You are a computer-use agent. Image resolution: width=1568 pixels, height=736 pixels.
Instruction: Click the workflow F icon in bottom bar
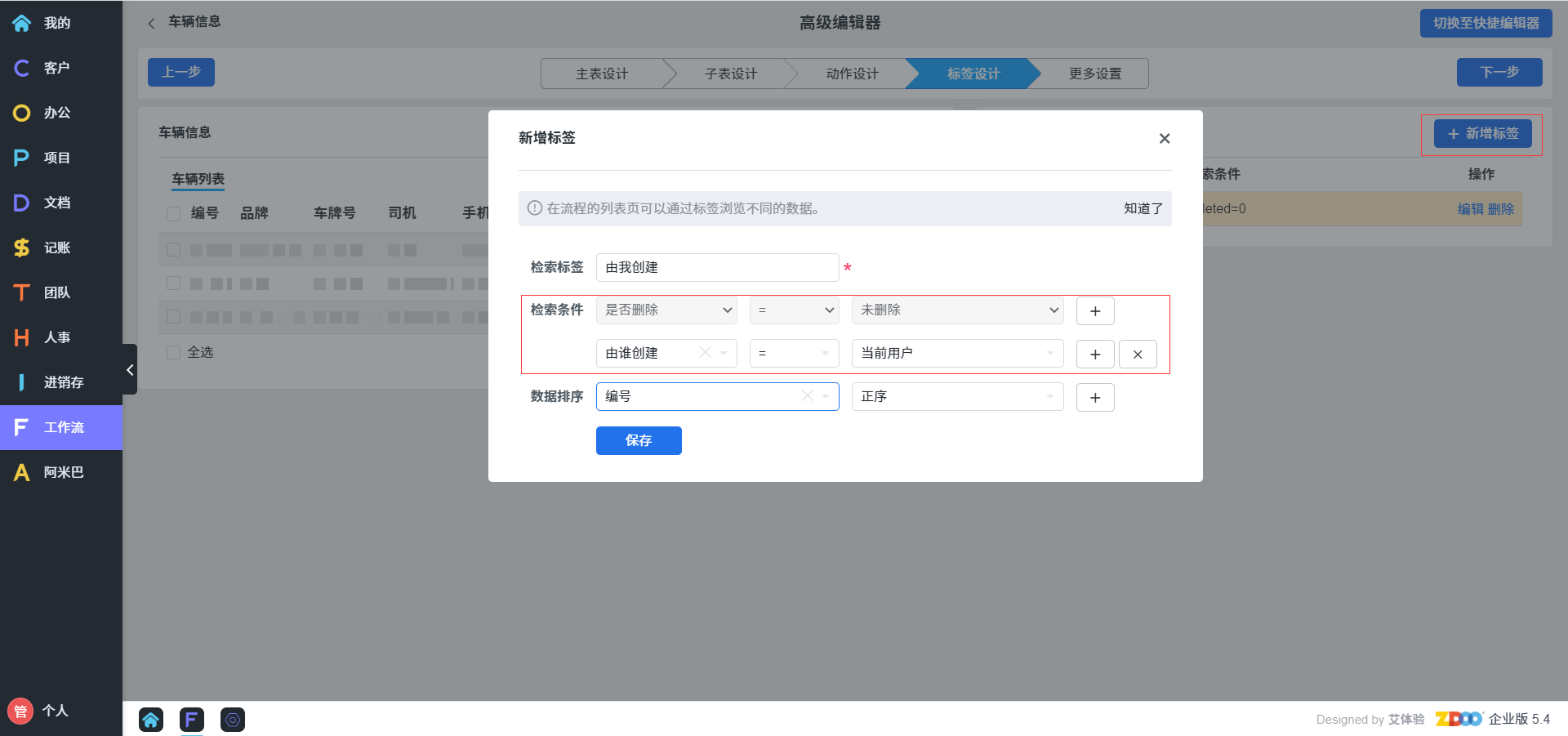(191, 720)
